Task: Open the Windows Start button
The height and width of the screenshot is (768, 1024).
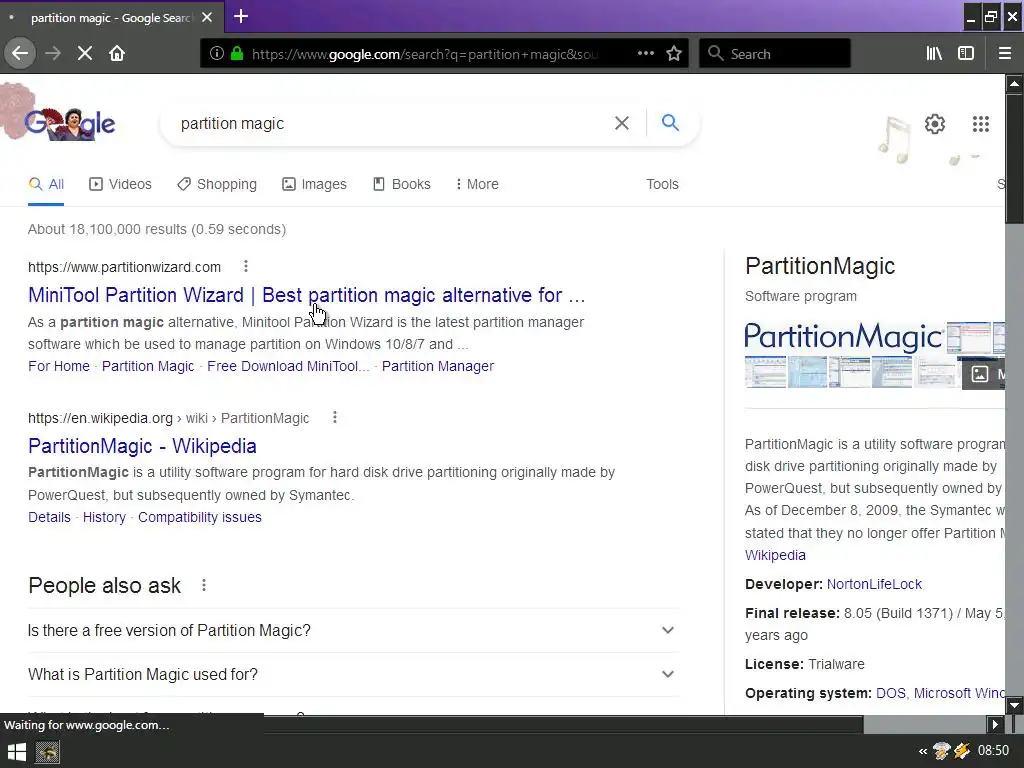Action: pyautogui.click(x=16, y=752)
